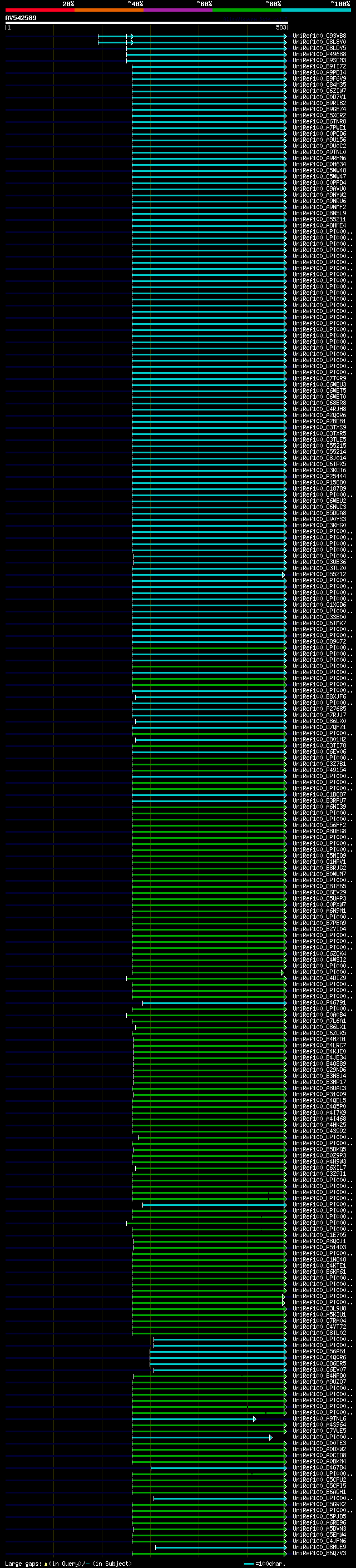The width and height of the screenshot is (356, 1568).
Task: Select hit UniRef100_A7PWE1
Action: point(319,128)
